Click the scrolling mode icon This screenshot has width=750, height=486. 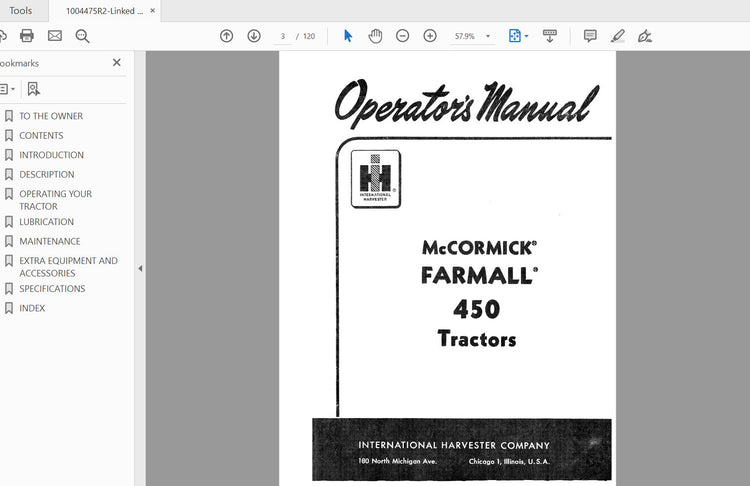(550, 36)
